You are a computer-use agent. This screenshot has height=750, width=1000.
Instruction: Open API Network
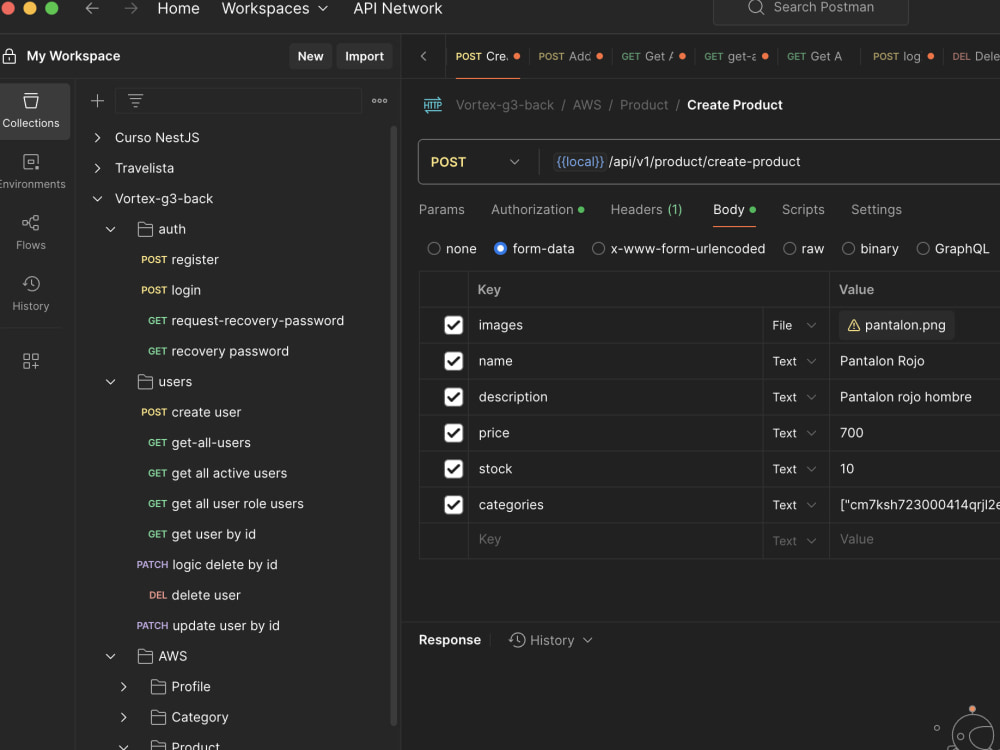point(397,8)
